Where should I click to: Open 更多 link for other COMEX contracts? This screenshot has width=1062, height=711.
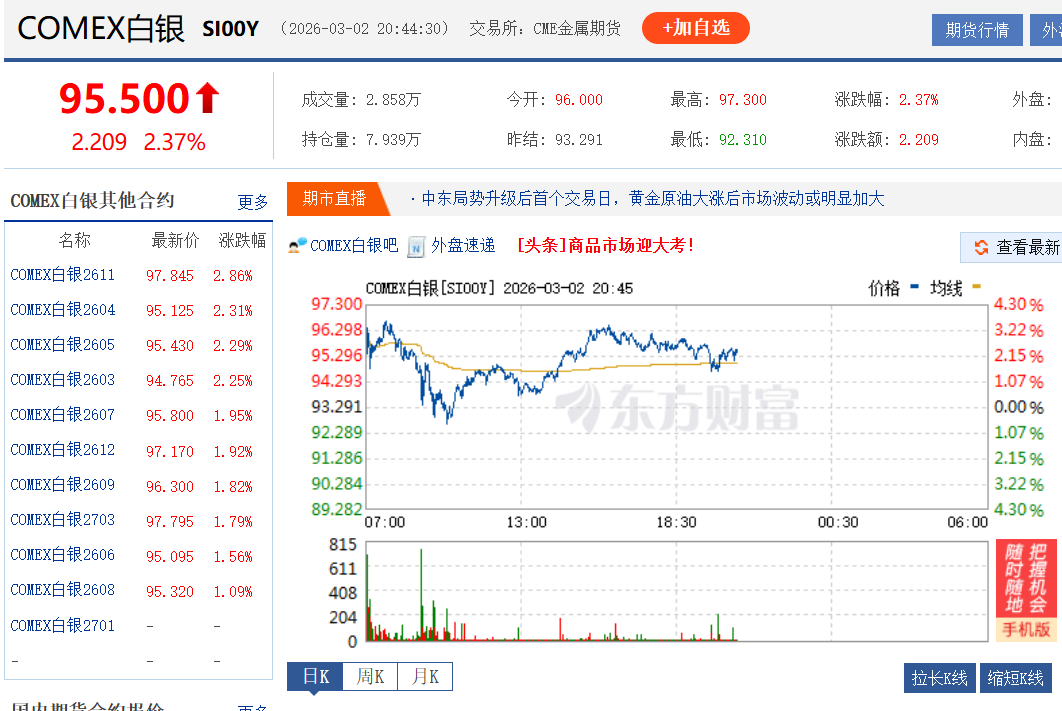(253, 202)
